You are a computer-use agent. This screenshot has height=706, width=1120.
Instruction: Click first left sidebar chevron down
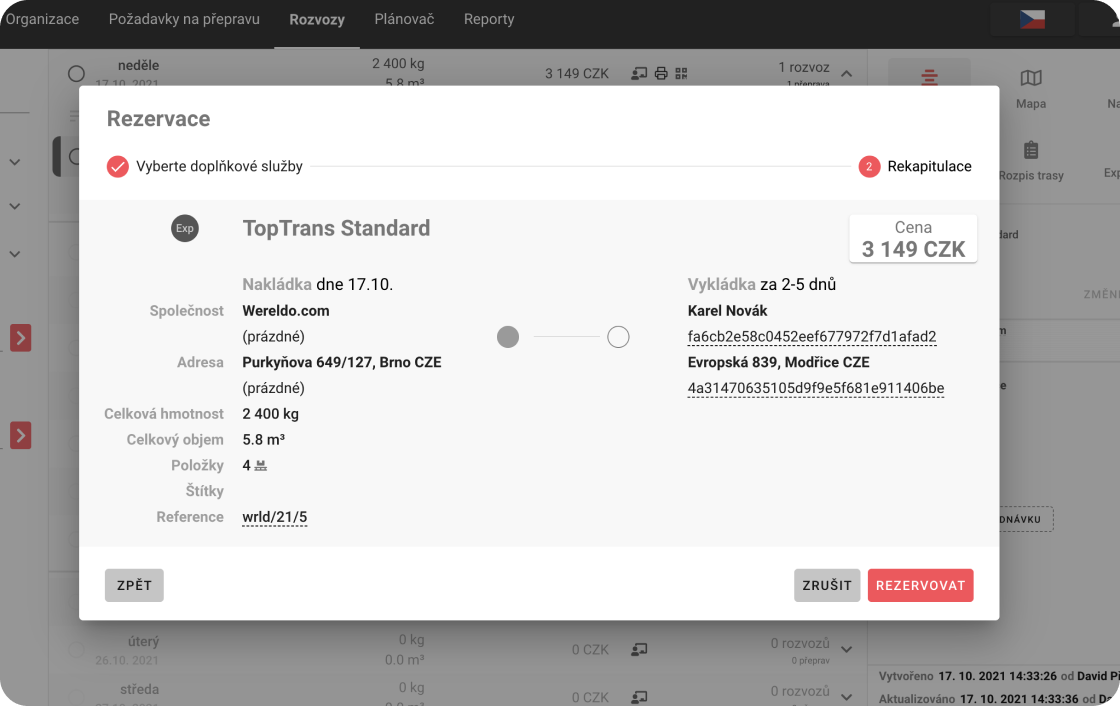tap(14, 162)
